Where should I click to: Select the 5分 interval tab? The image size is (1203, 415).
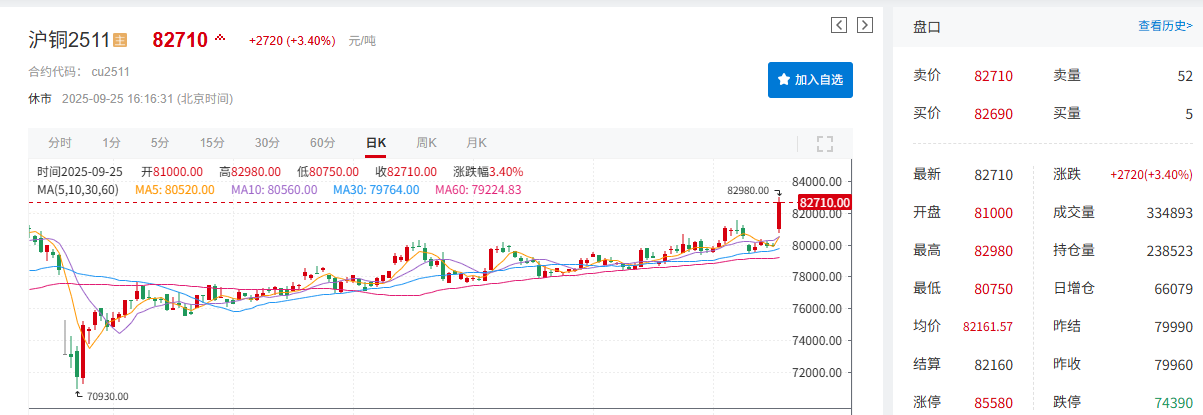[160, 143]
